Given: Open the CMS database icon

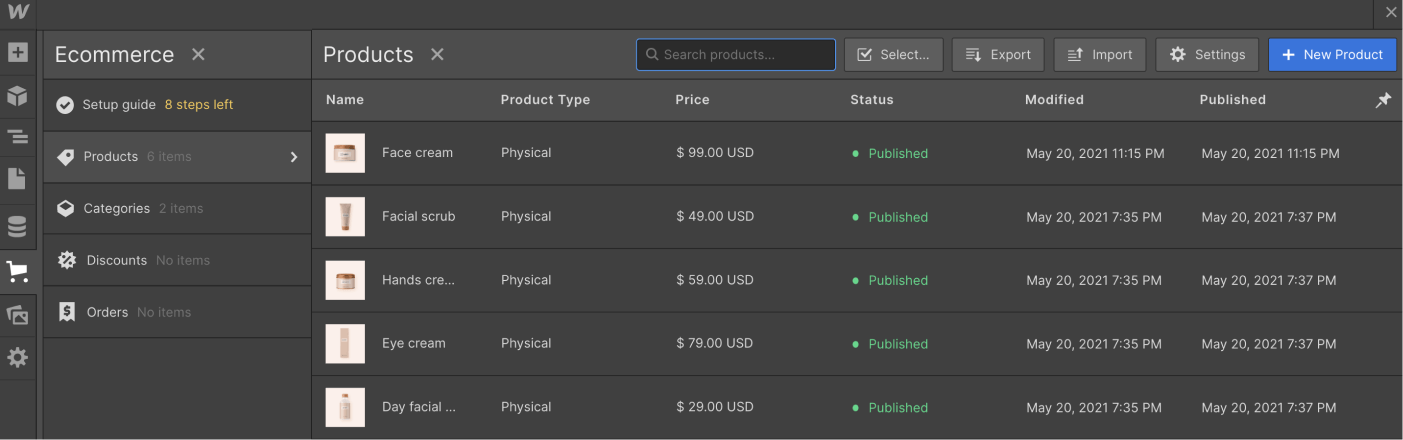Looking at the screenshot, I should click(17, 227).
